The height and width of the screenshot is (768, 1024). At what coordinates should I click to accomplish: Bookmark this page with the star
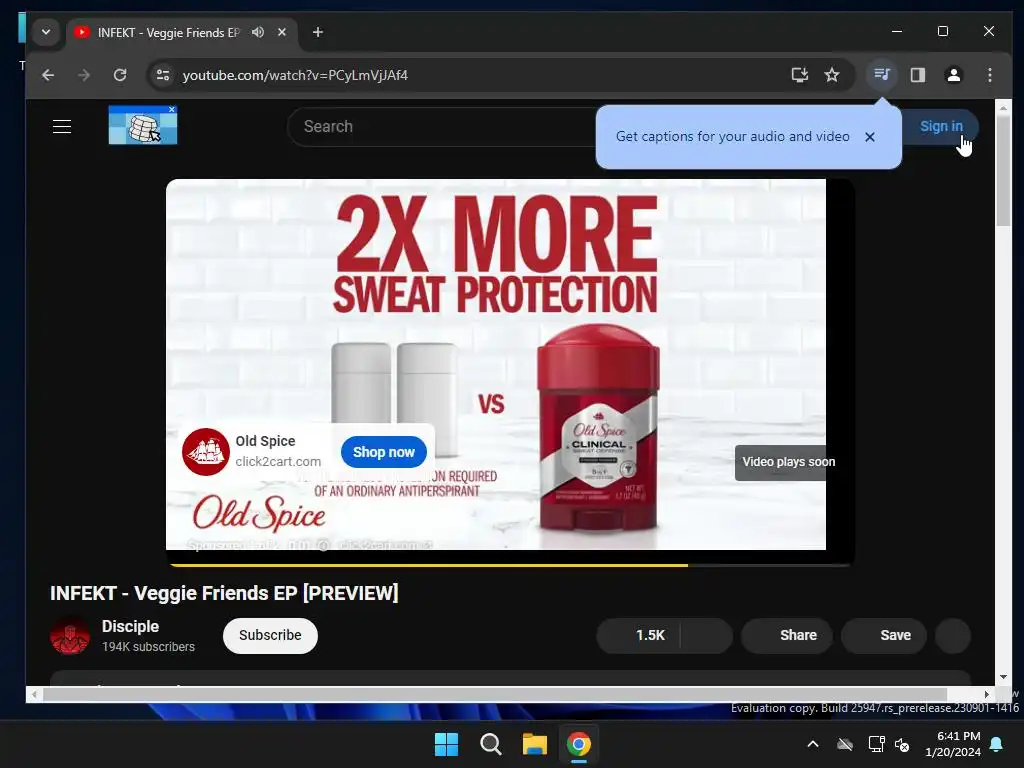click(x=832, y=75)
